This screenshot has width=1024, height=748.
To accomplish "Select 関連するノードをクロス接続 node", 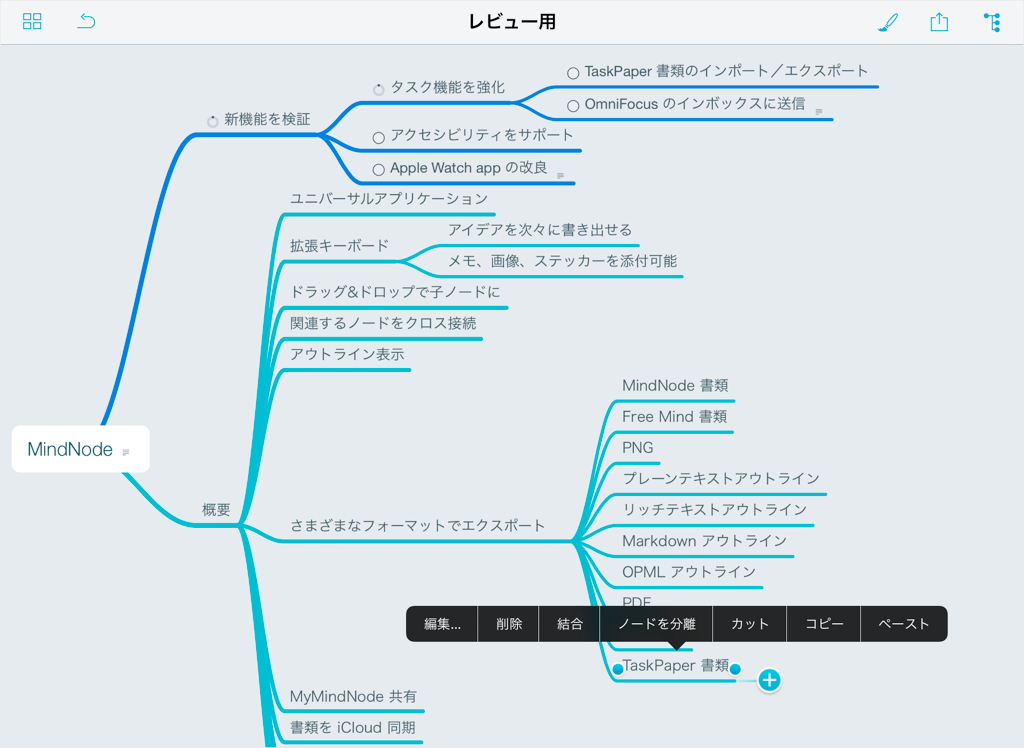I will pyautogui.click(x=383, y=323).
